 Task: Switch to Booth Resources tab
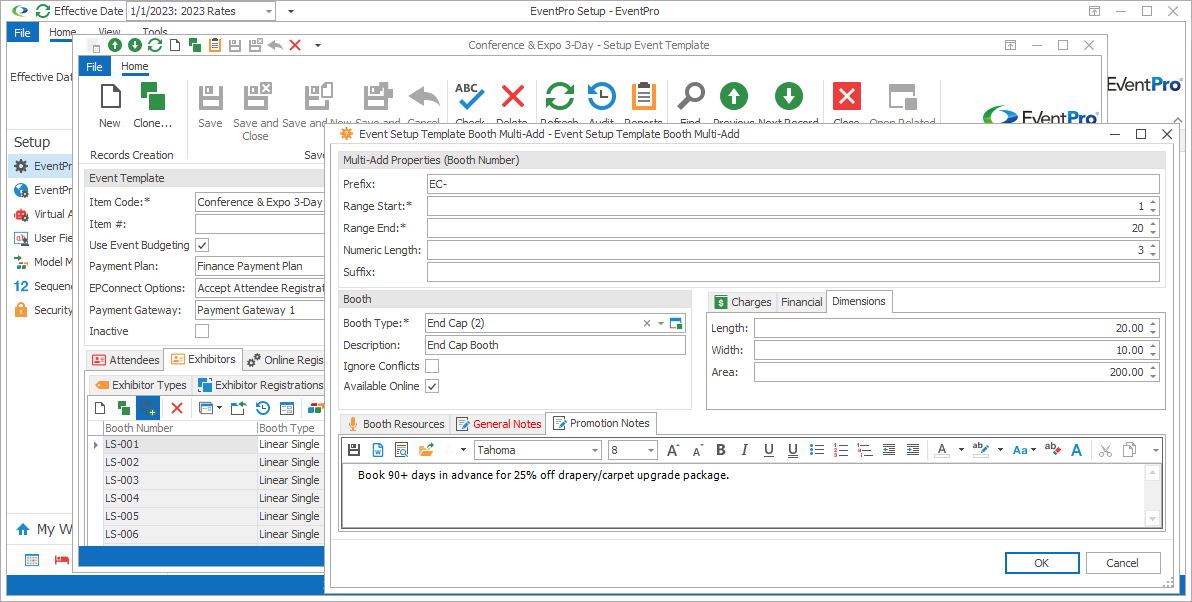click(x=396, y=423)
